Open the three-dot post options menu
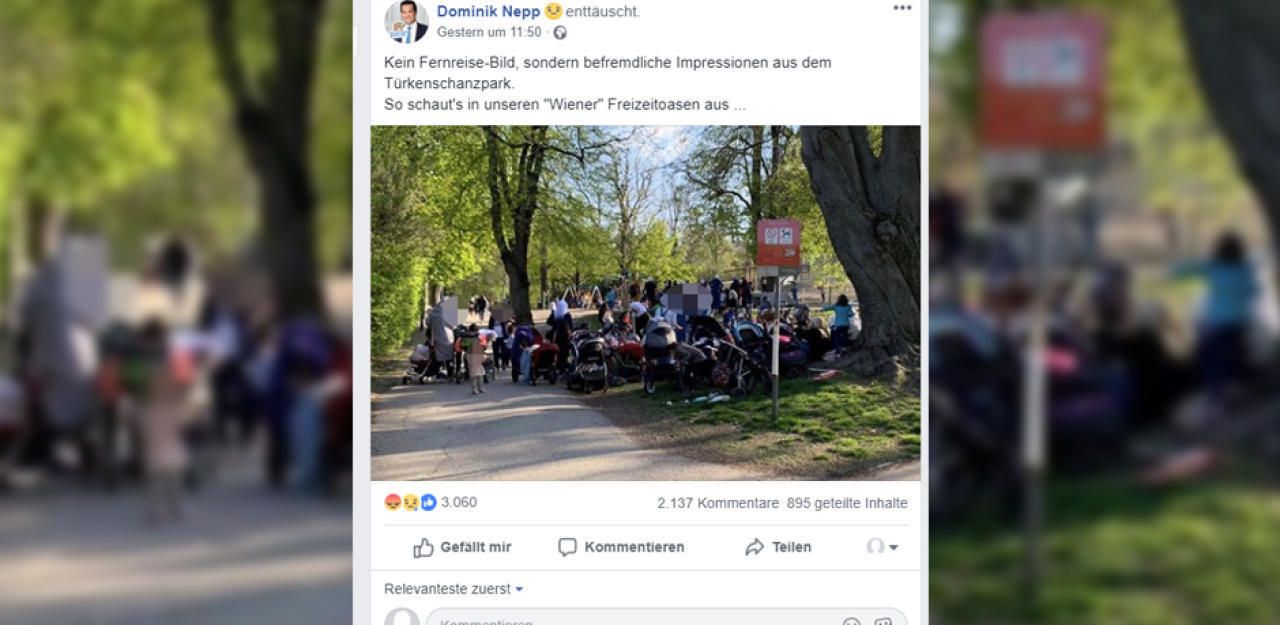1280x625 pixels. point(902,8)
